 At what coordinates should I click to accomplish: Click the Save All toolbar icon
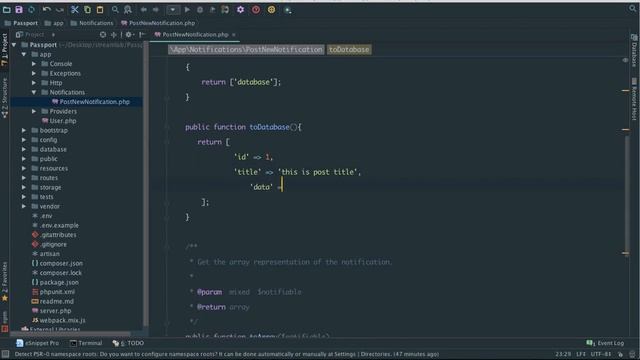(x=19, y=9)
